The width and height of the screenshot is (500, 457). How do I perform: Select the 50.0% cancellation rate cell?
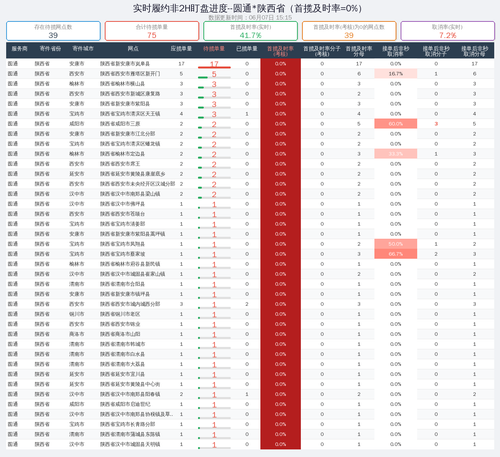(x=396, y=244)
